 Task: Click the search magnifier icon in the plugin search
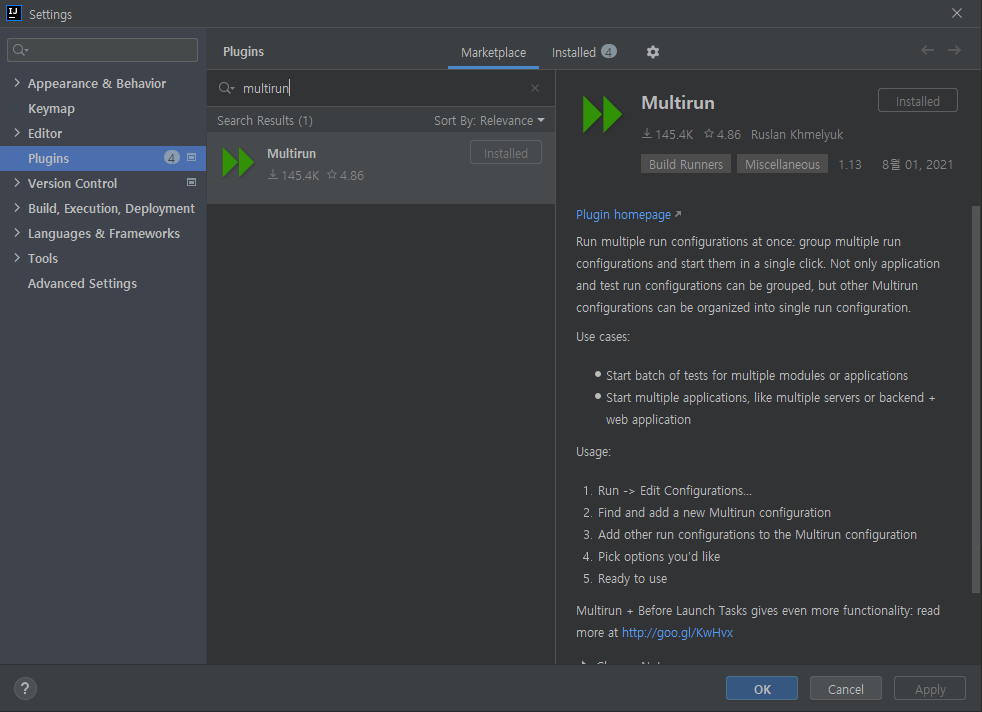click(x=225, y=88)
